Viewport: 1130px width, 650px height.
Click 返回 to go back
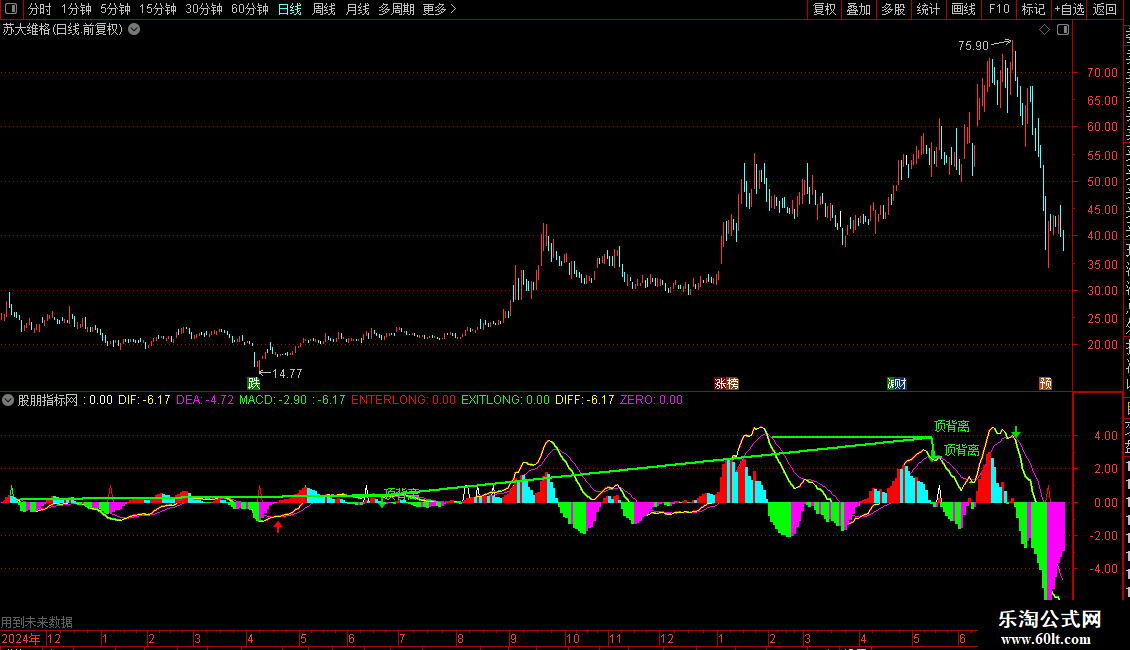[x=1105, y=9]
